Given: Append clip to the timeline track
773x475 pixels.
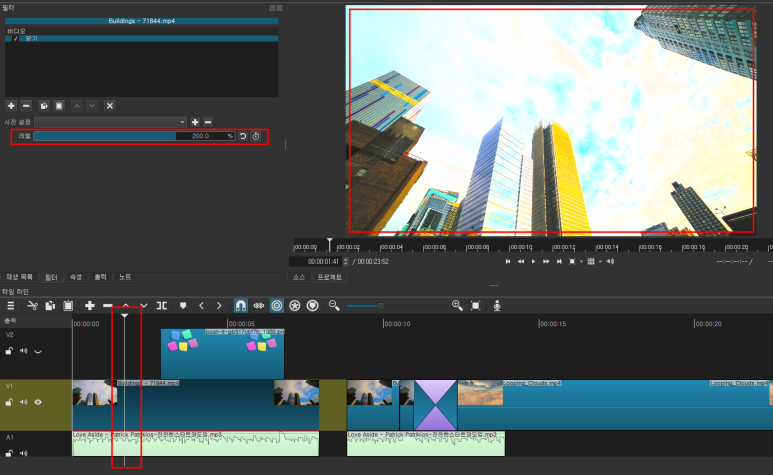Looking at the screenshot, I should pyautogui.click(x=90, y=306).
